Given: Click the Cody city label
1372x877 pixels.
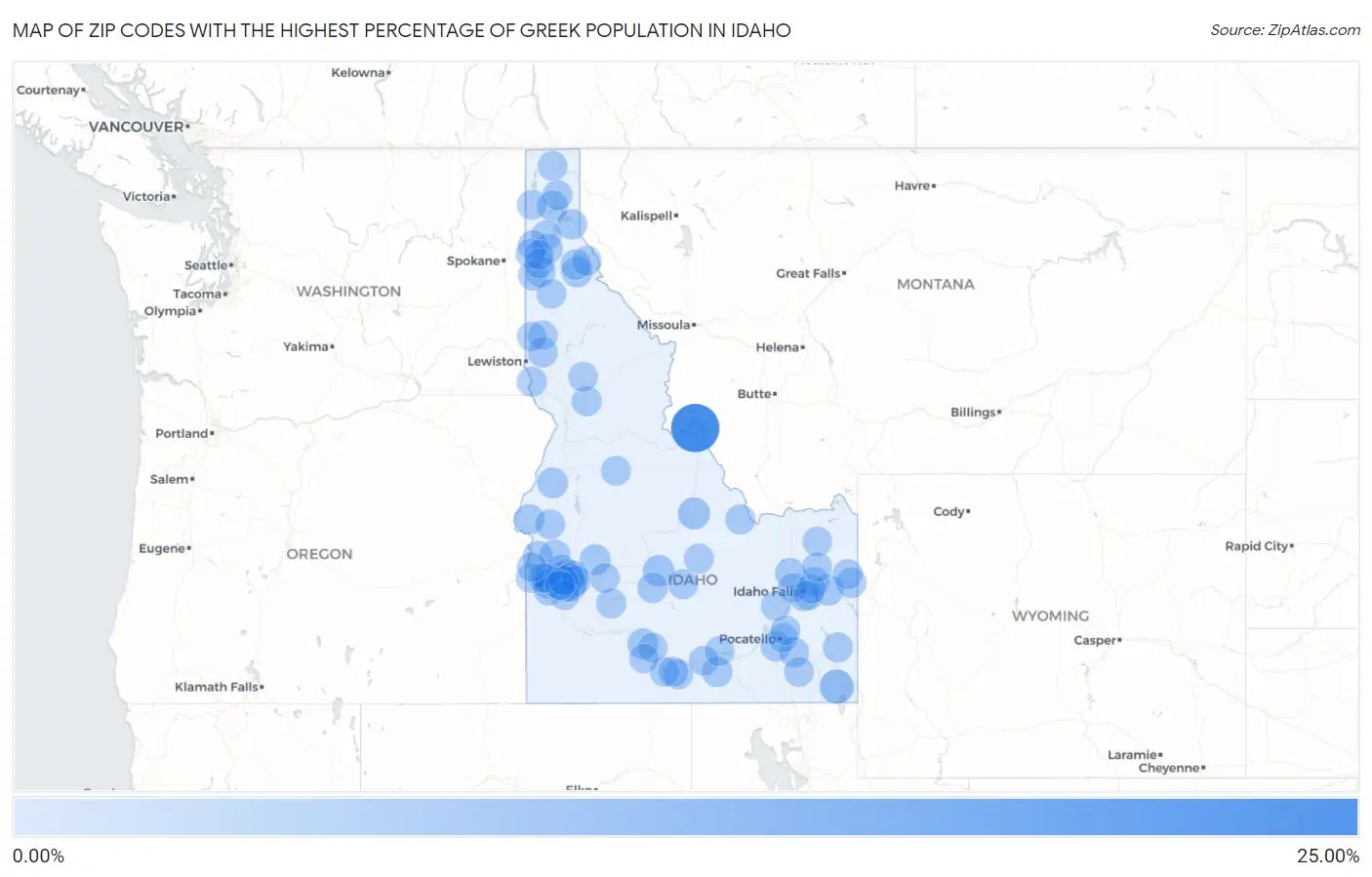Looking at the screenshot, I should [x=948, y=511].
